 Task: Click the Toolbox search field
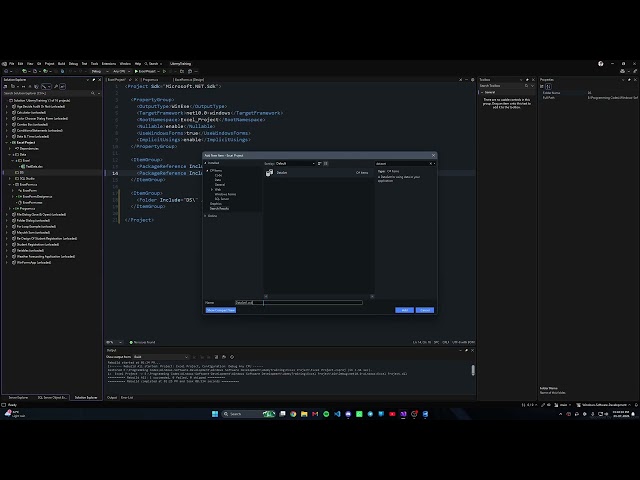coord(504,86)
